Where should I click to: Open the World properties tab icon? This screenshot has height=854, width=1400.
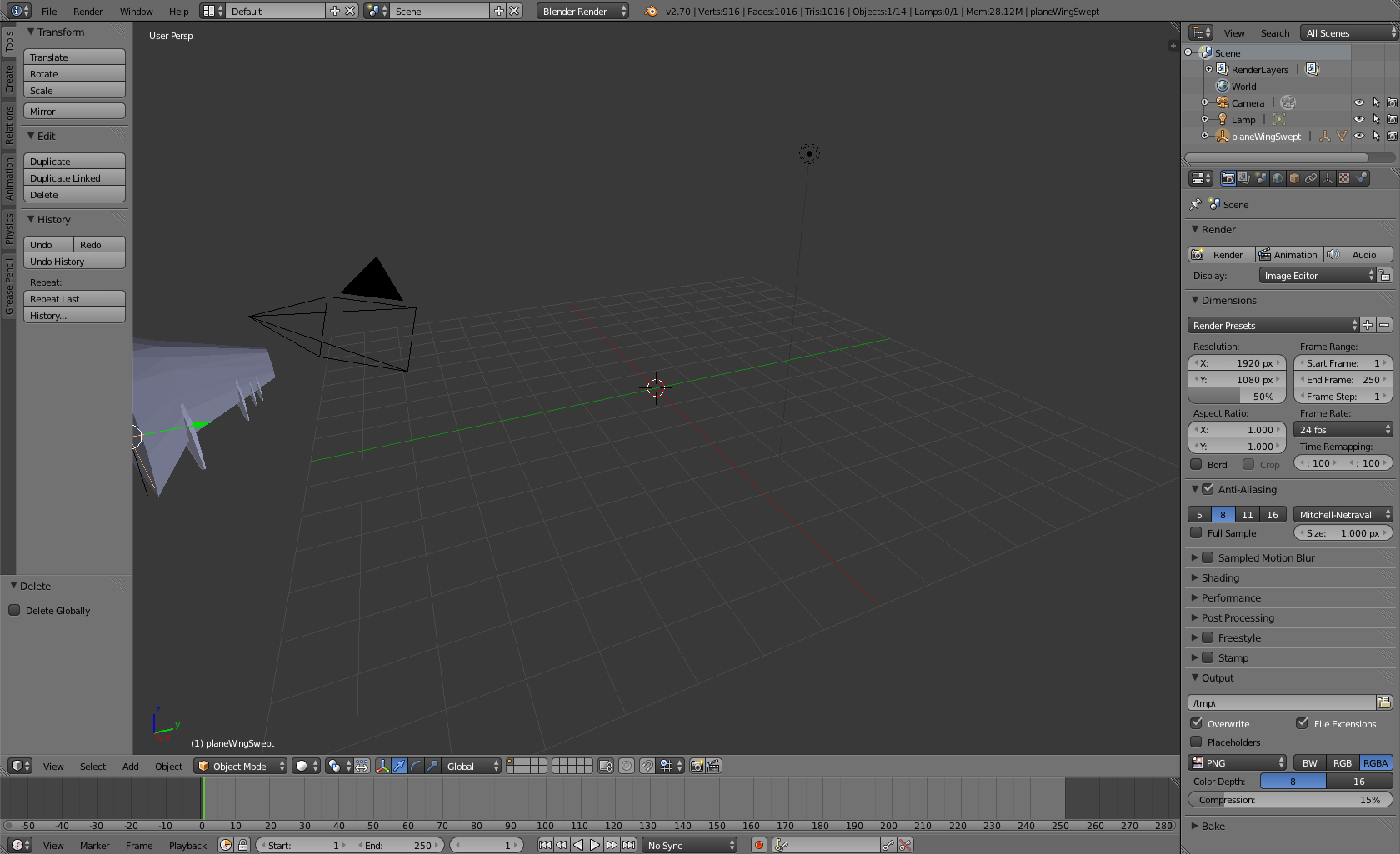click(1277, 178)
